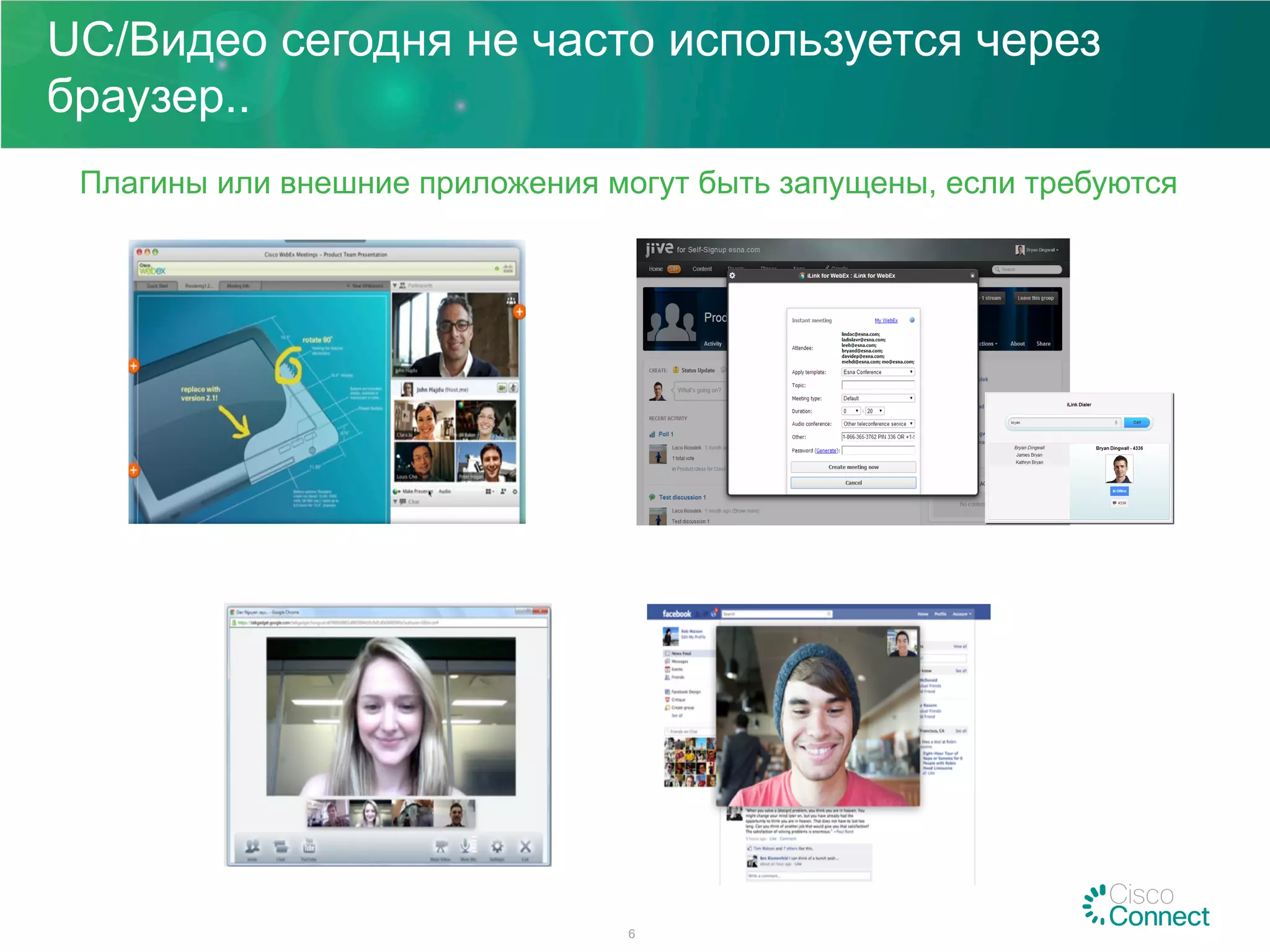This screenshot has width=1270, height=952.
Task: Open the Poll 1 activity link
Action: click(665, 434)
